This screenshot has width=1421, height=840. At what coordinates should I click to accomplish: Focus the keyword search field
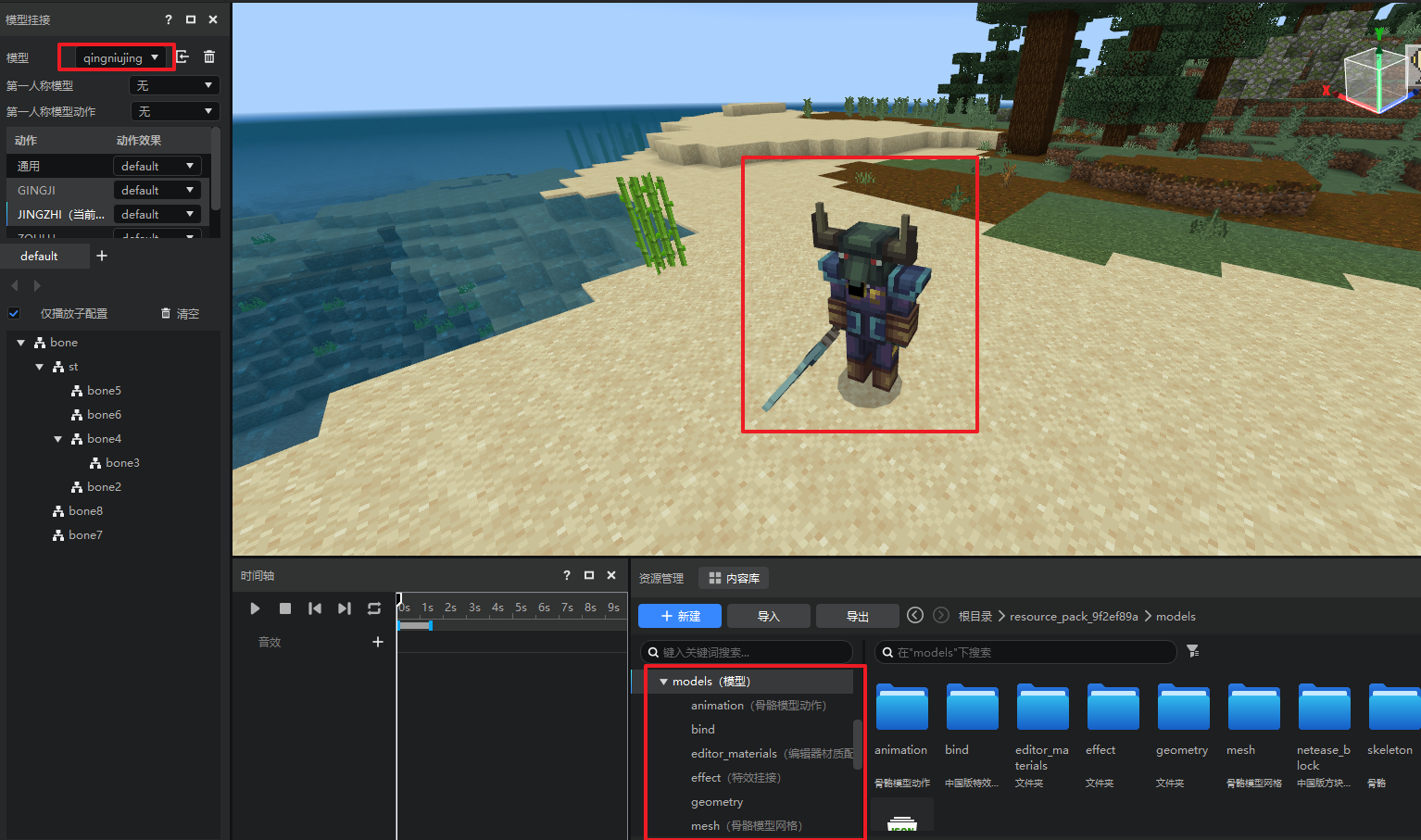747,652
